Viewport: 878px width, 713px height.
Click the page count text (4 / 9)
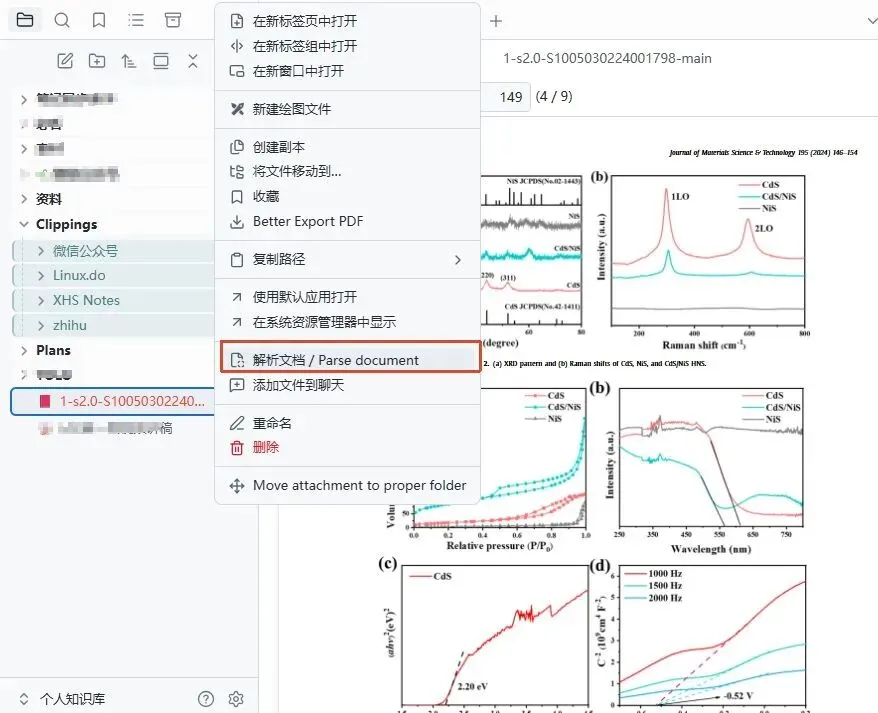pyautogui.click(x=554, y=96)
